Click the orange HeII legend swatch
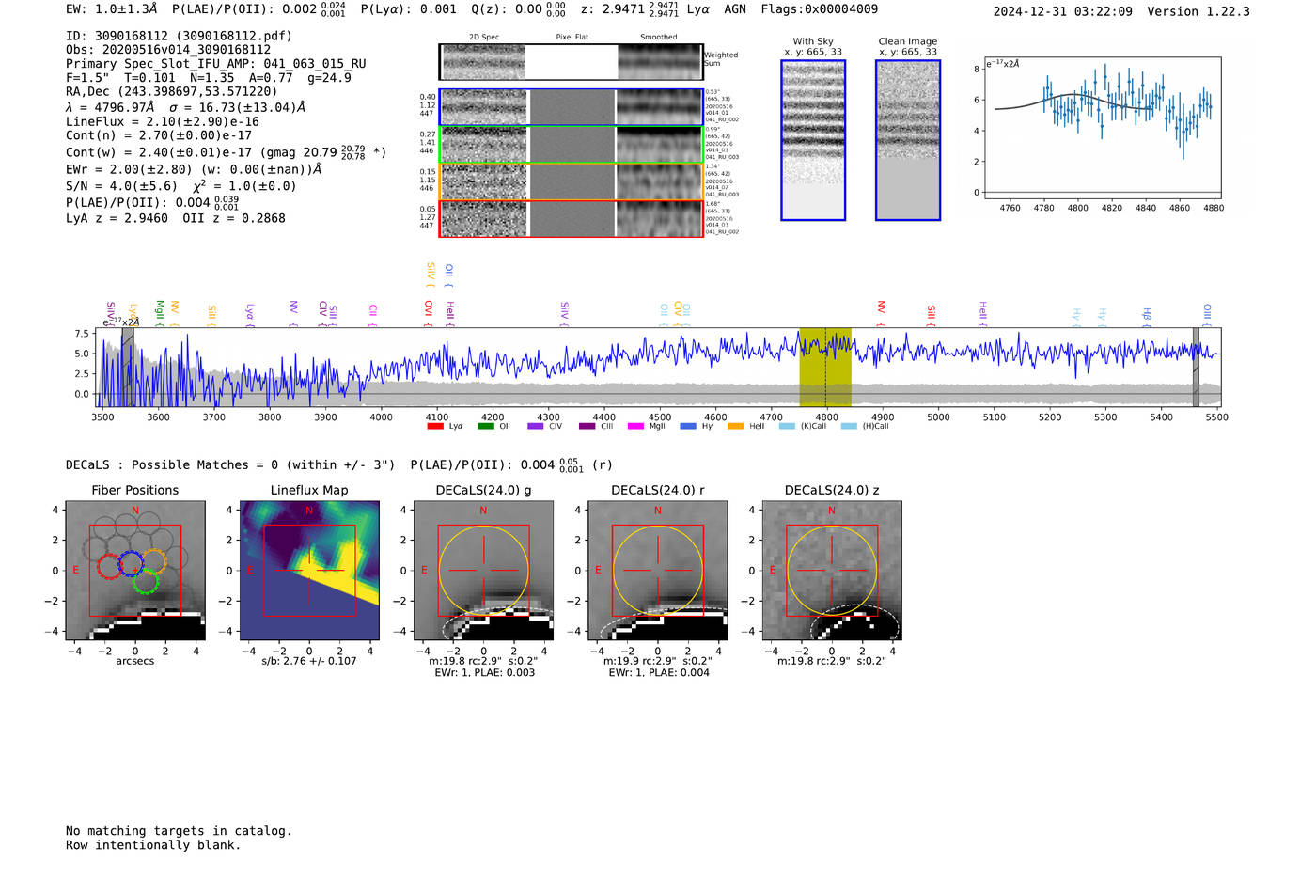The height and width of the screenshot is (896, 1316). 735,427
